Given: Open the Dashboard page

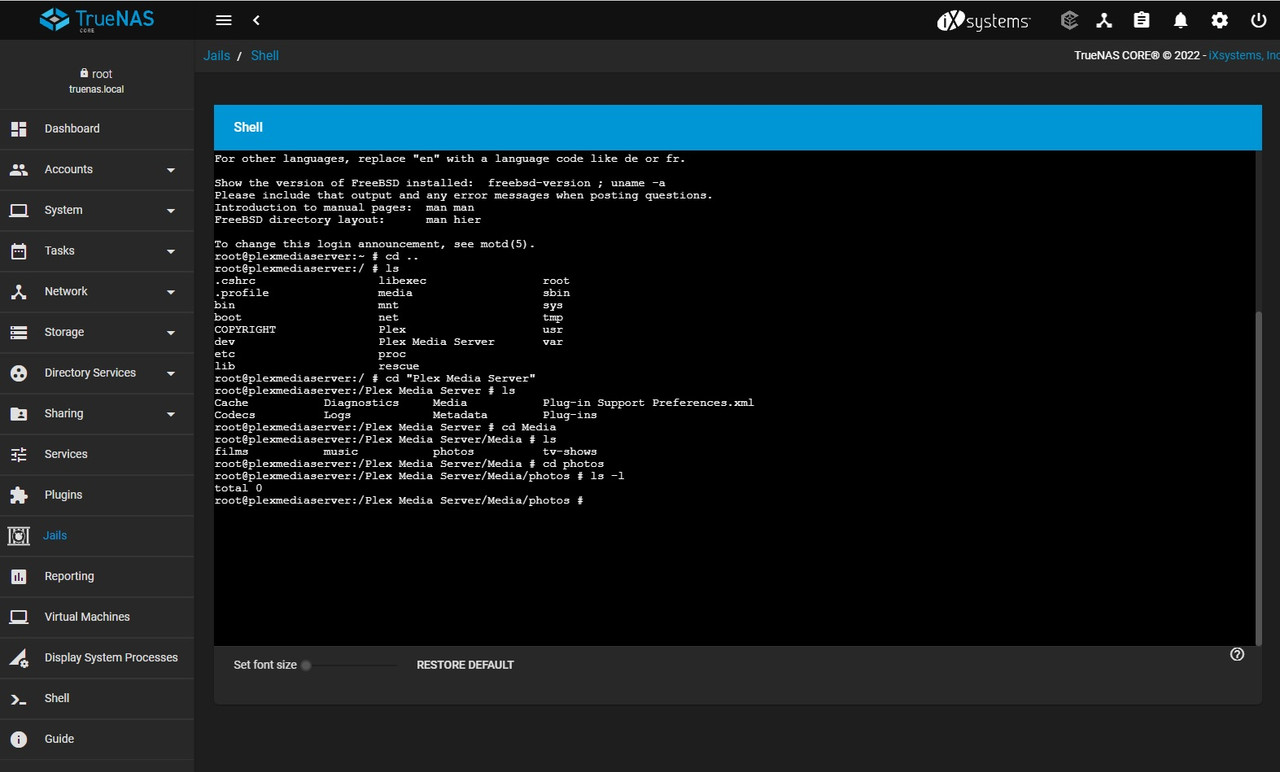Looking at the screenshot, I should click(97, 129).
